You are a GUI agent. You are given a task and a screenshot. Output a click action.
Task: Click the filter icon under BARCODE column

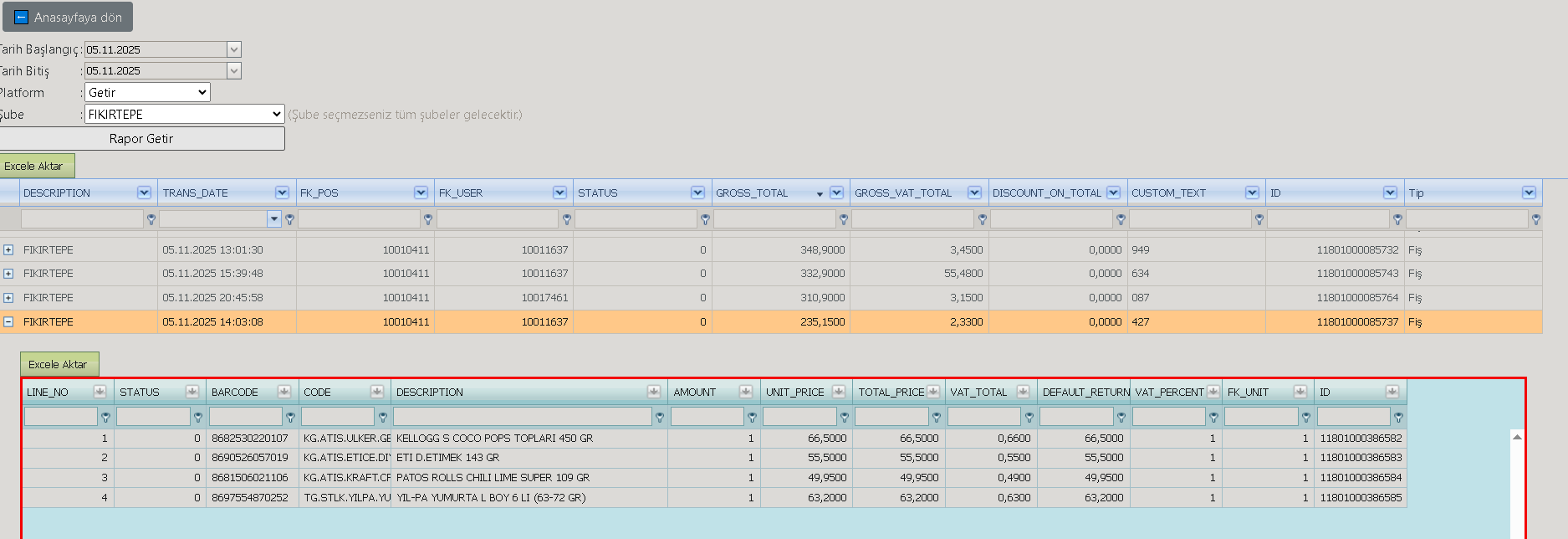coord(290,417)
